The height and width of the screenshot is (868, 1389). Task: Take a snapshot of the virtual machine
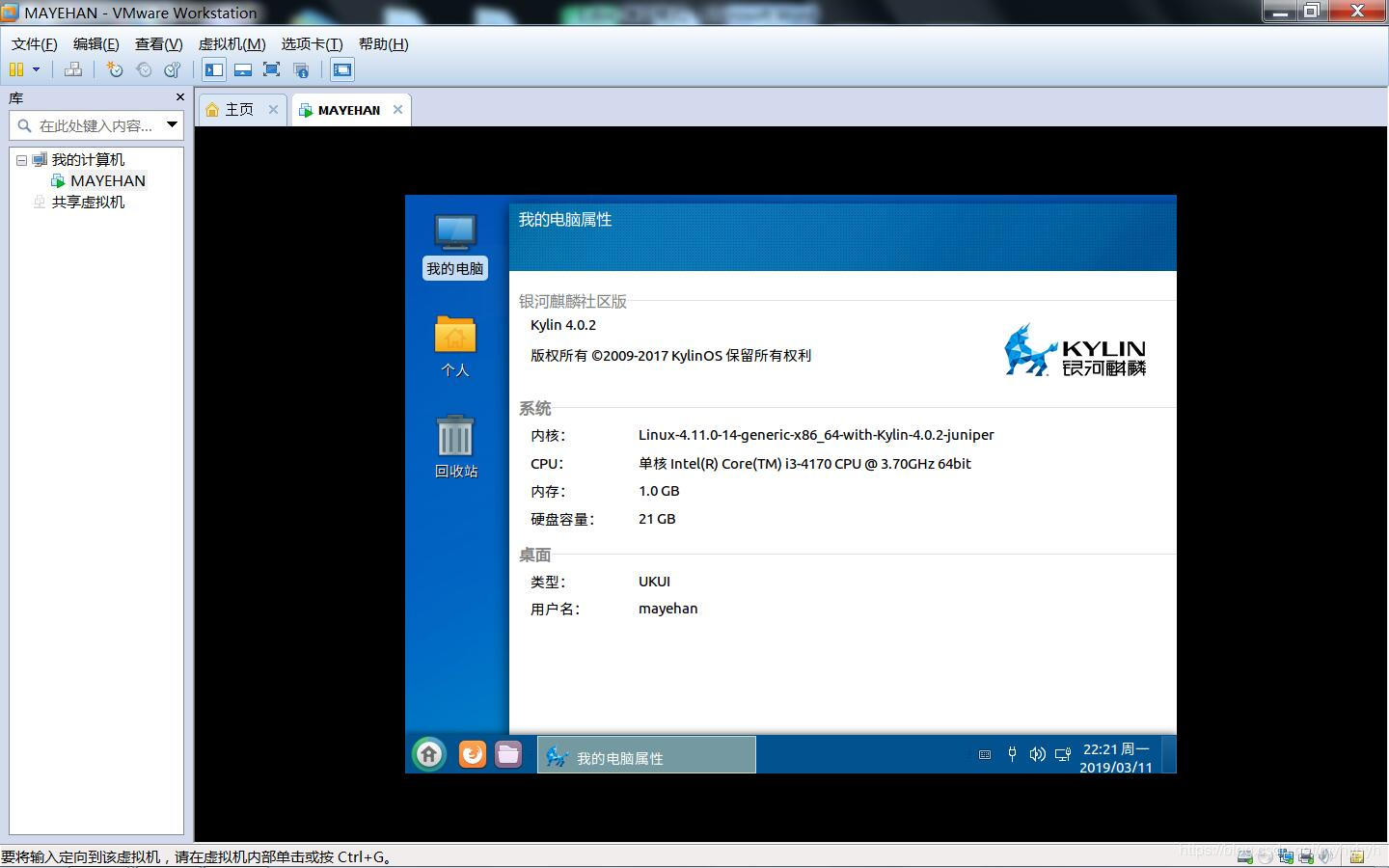(115, 69)
